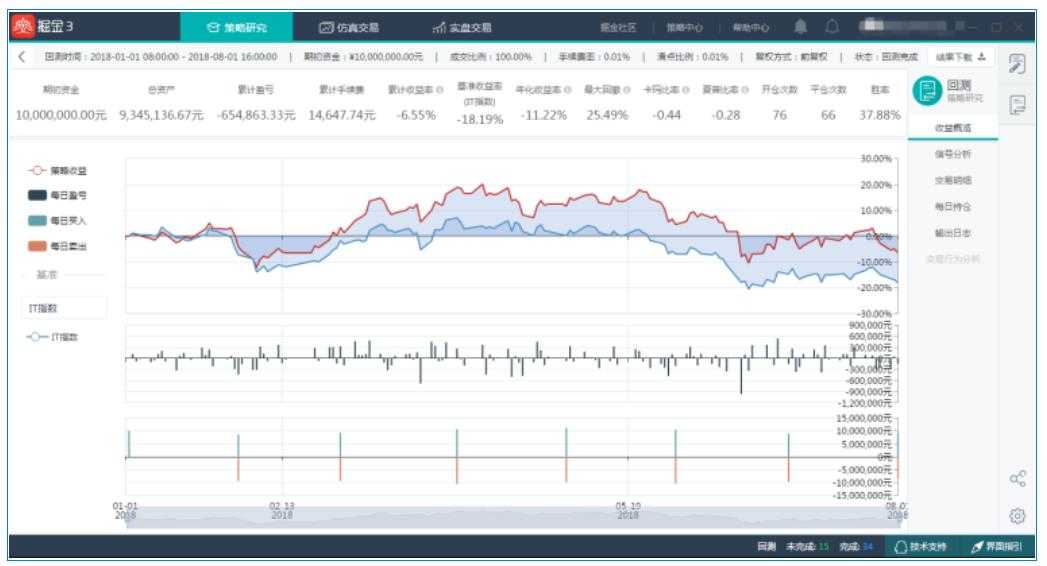Click the edit-note icon in right sidebar

(x=1017, y=64)
